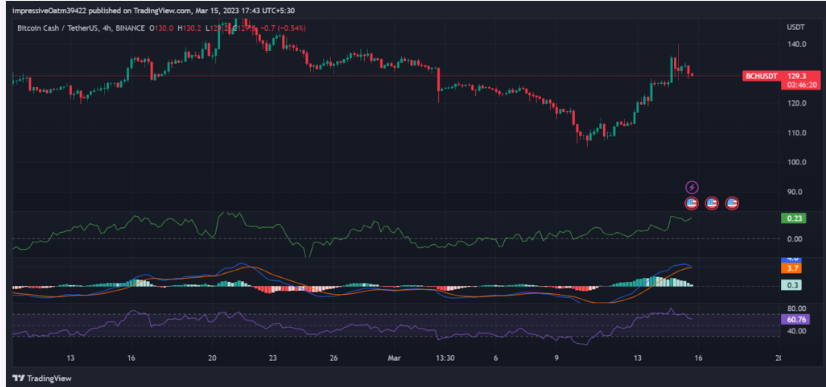Open US flag event beneath lightning icon
The height and width of the screenshot is (387, 826).
tap(691, 203)
